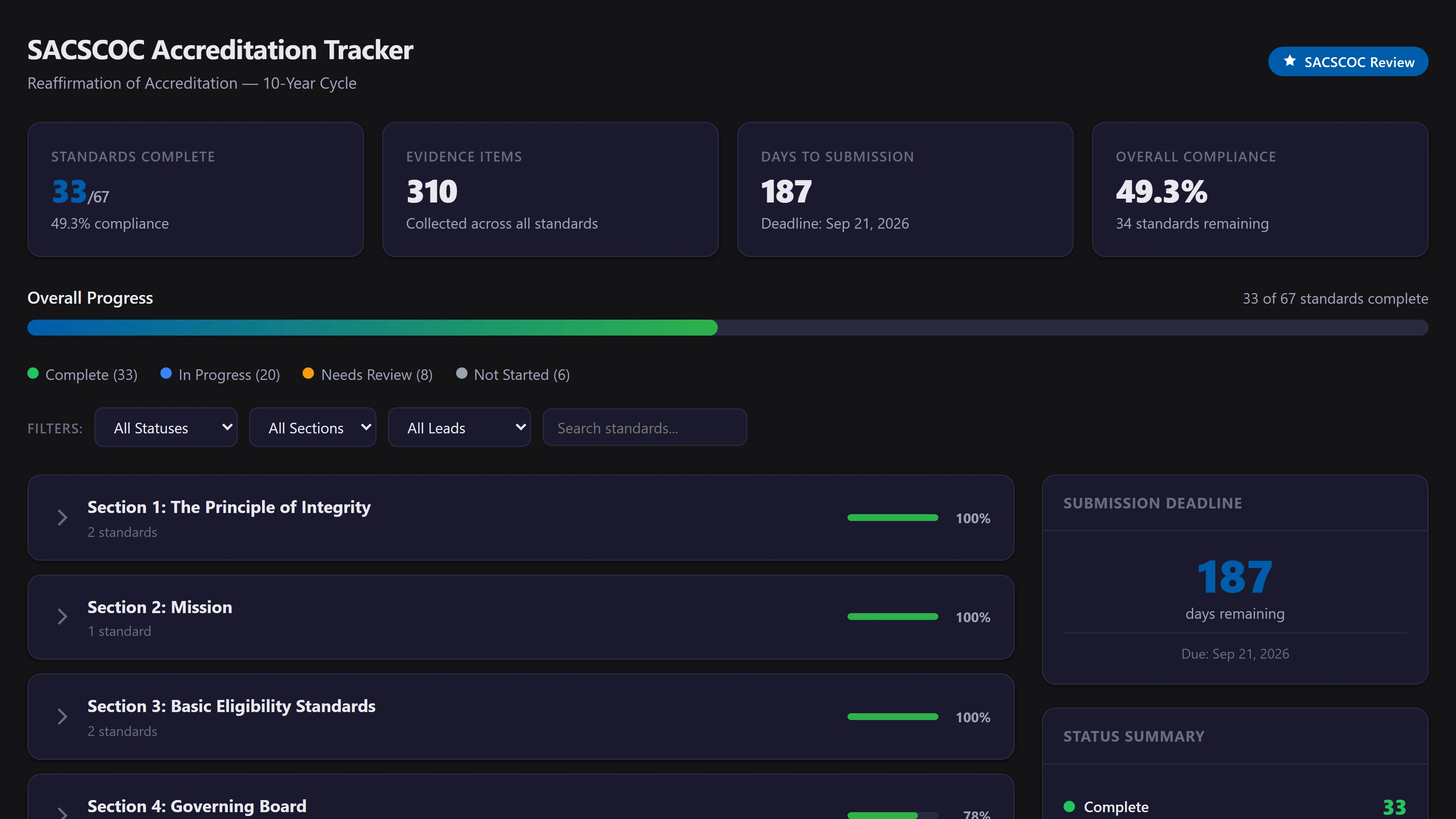
Task: Click the blue In Progress legend dot
Action: click(166, 373)
